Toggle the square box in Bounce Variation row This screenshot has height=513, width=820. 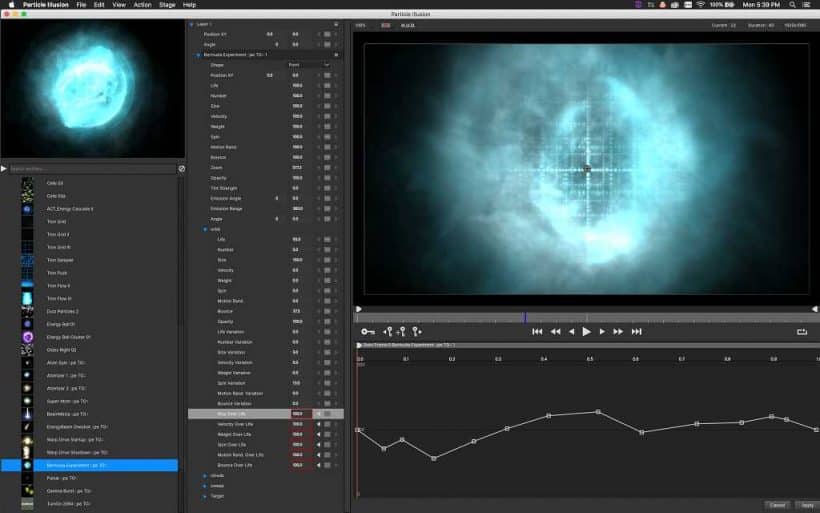point(327,403)
